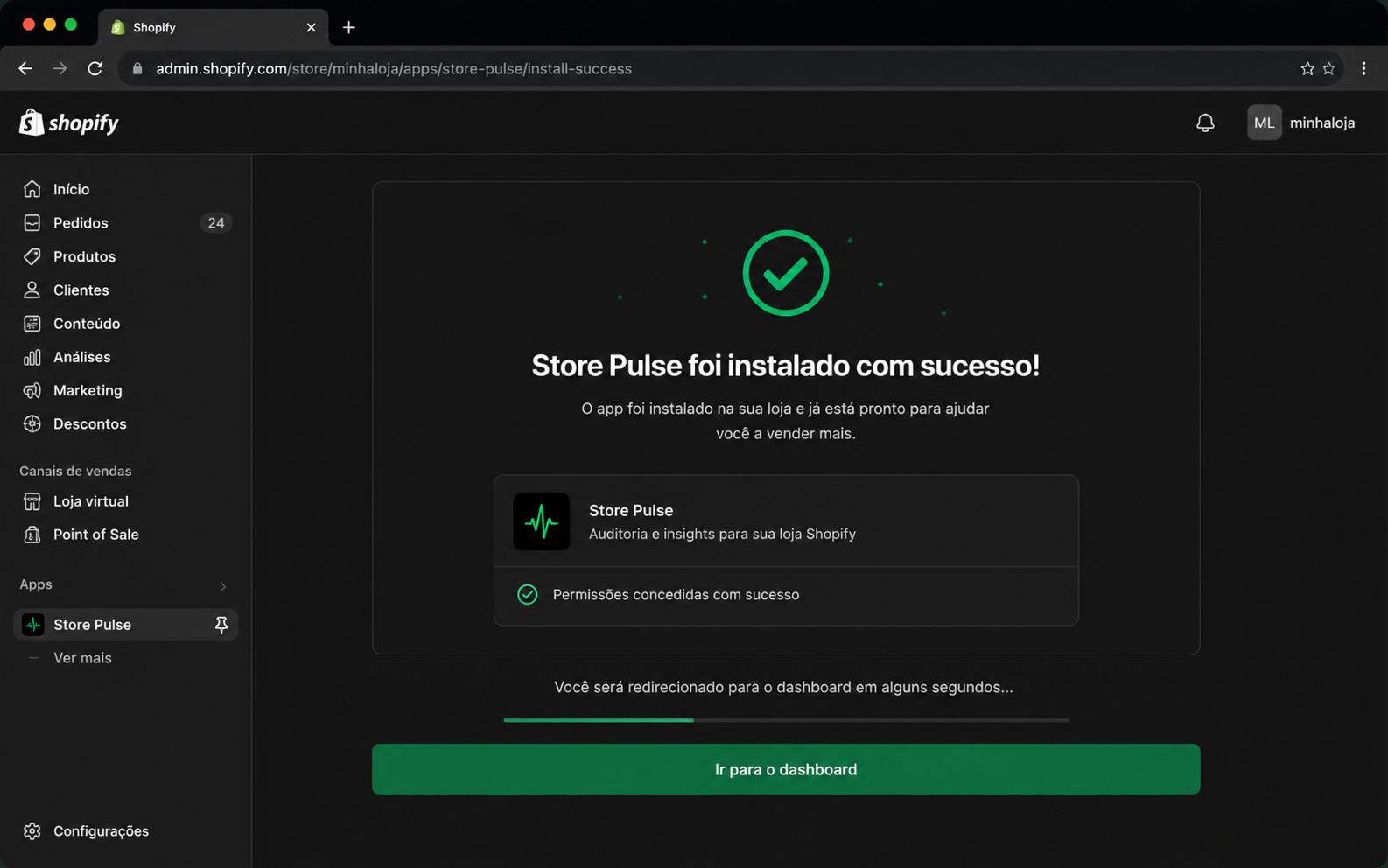
Task: Click the redirect progress bar
Action: point(786,720)
